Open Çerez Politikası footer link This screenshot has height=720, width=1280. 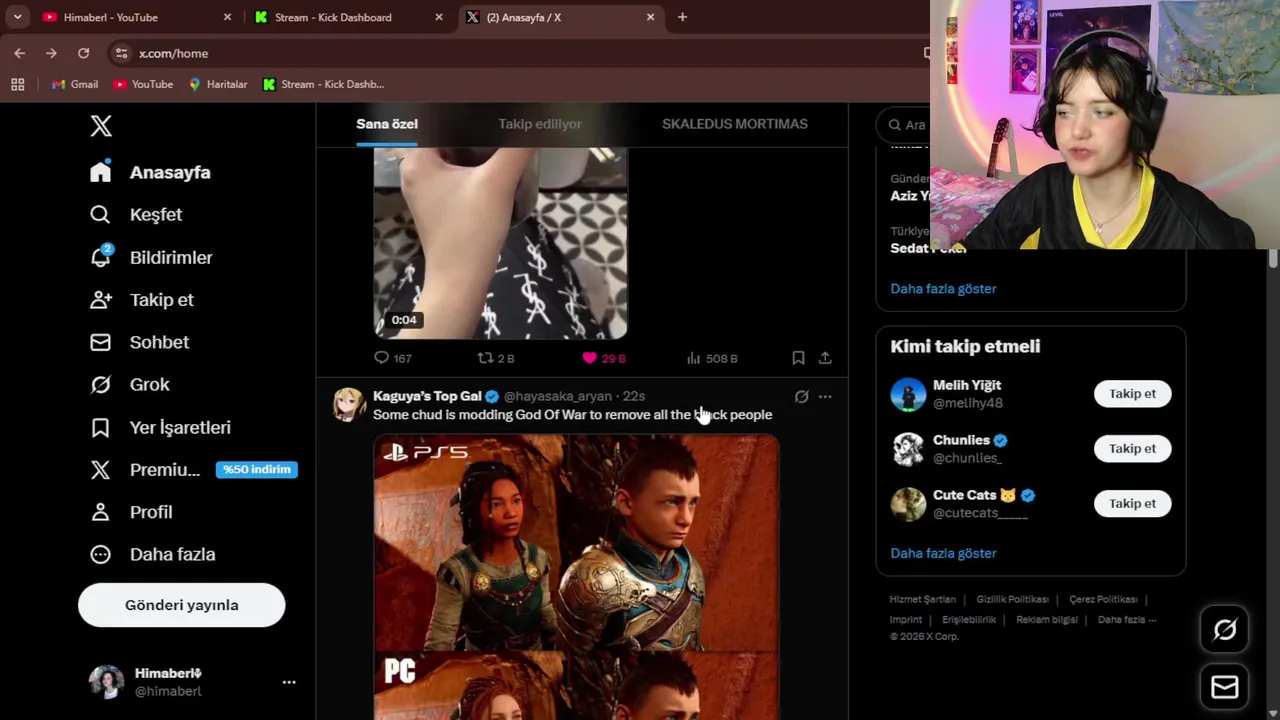pos(1103,599)
